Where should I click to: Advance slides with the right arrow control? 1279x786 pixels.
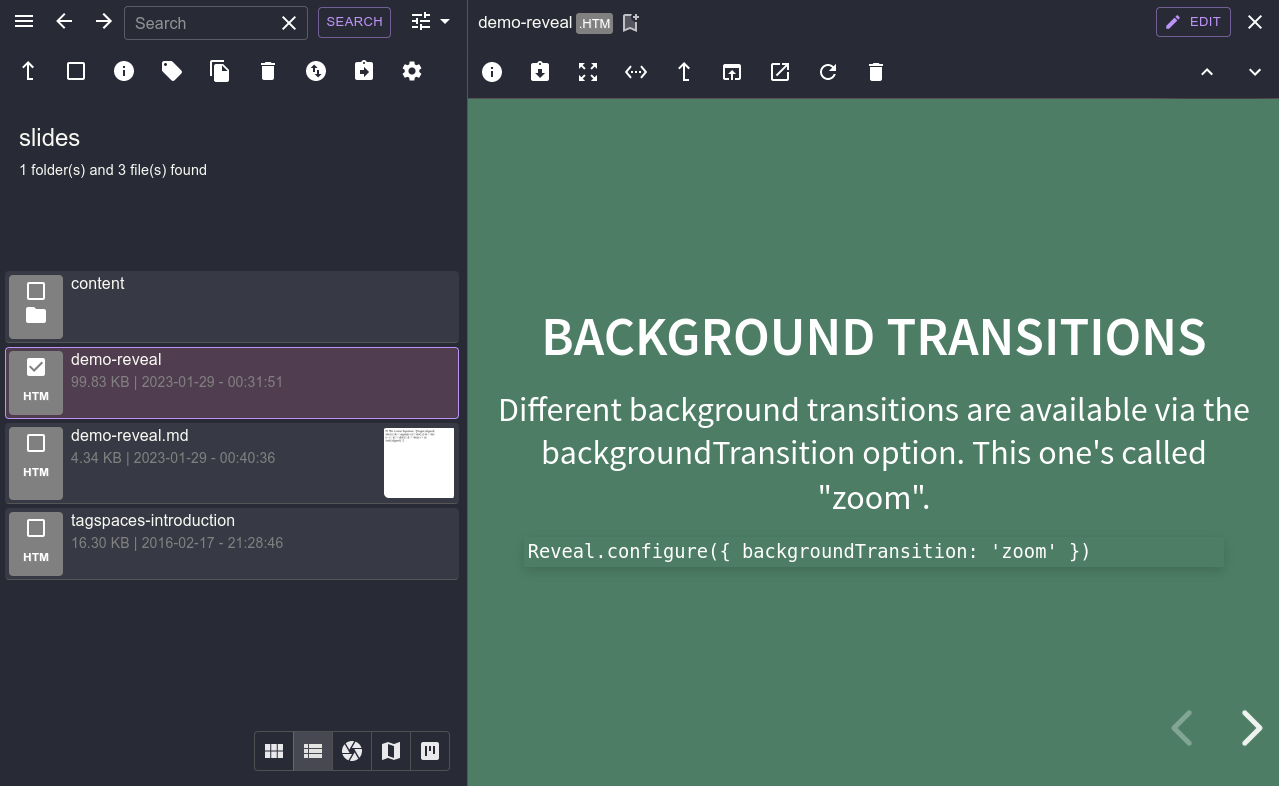[1250, 728]
